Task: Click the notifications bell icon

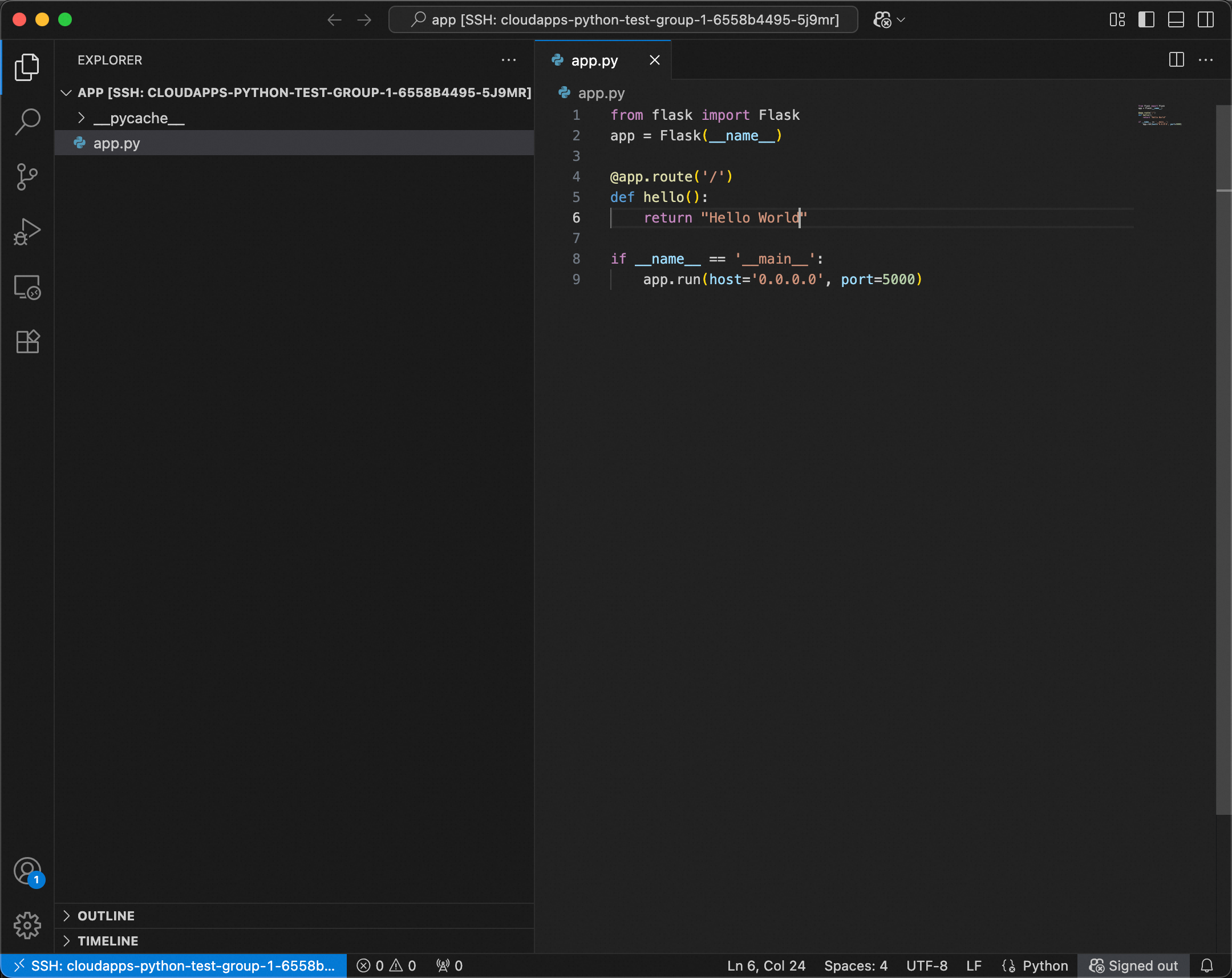Action: tap(1206, 965)
